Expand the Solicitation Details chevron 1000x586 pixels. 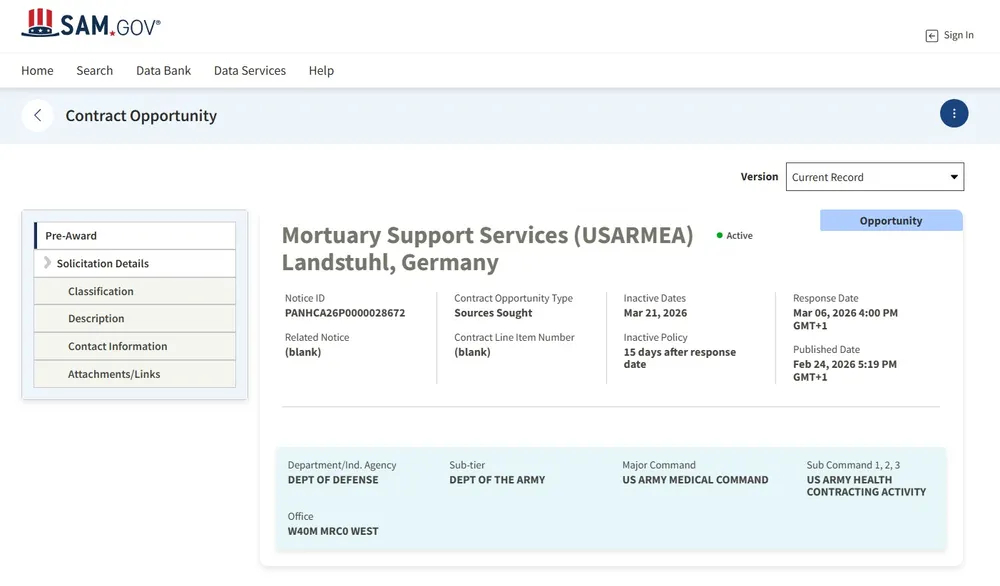click(47, 263)
